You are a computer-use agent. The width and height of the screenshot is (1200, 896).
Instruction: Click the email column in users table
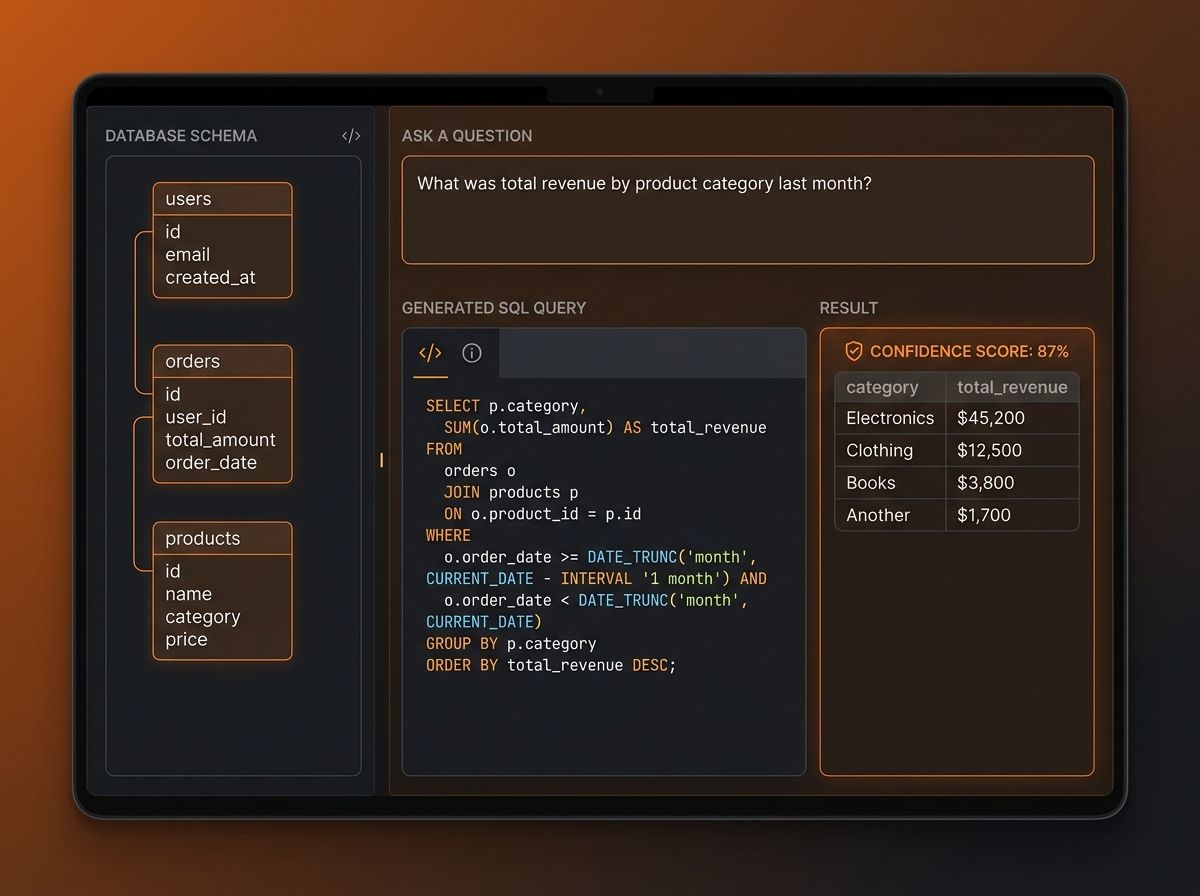click(188, 255)
